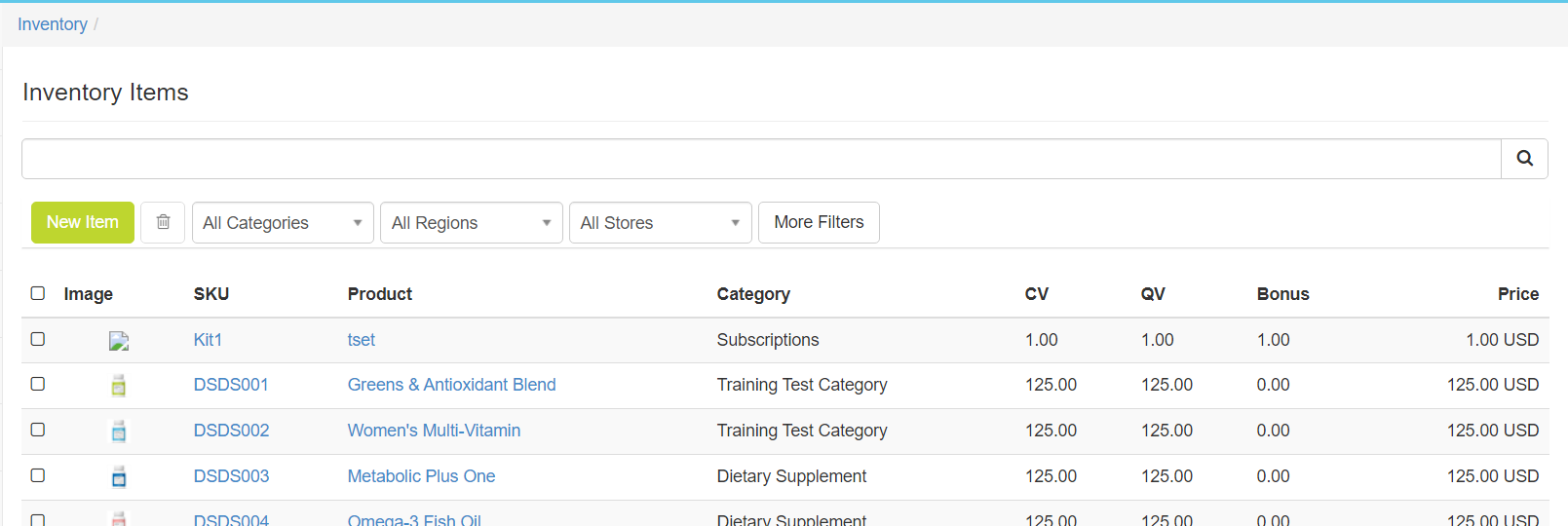1568x526 pixels.
Task: Toggle the select-all checkbox in table header
Action: coord(38,293)
